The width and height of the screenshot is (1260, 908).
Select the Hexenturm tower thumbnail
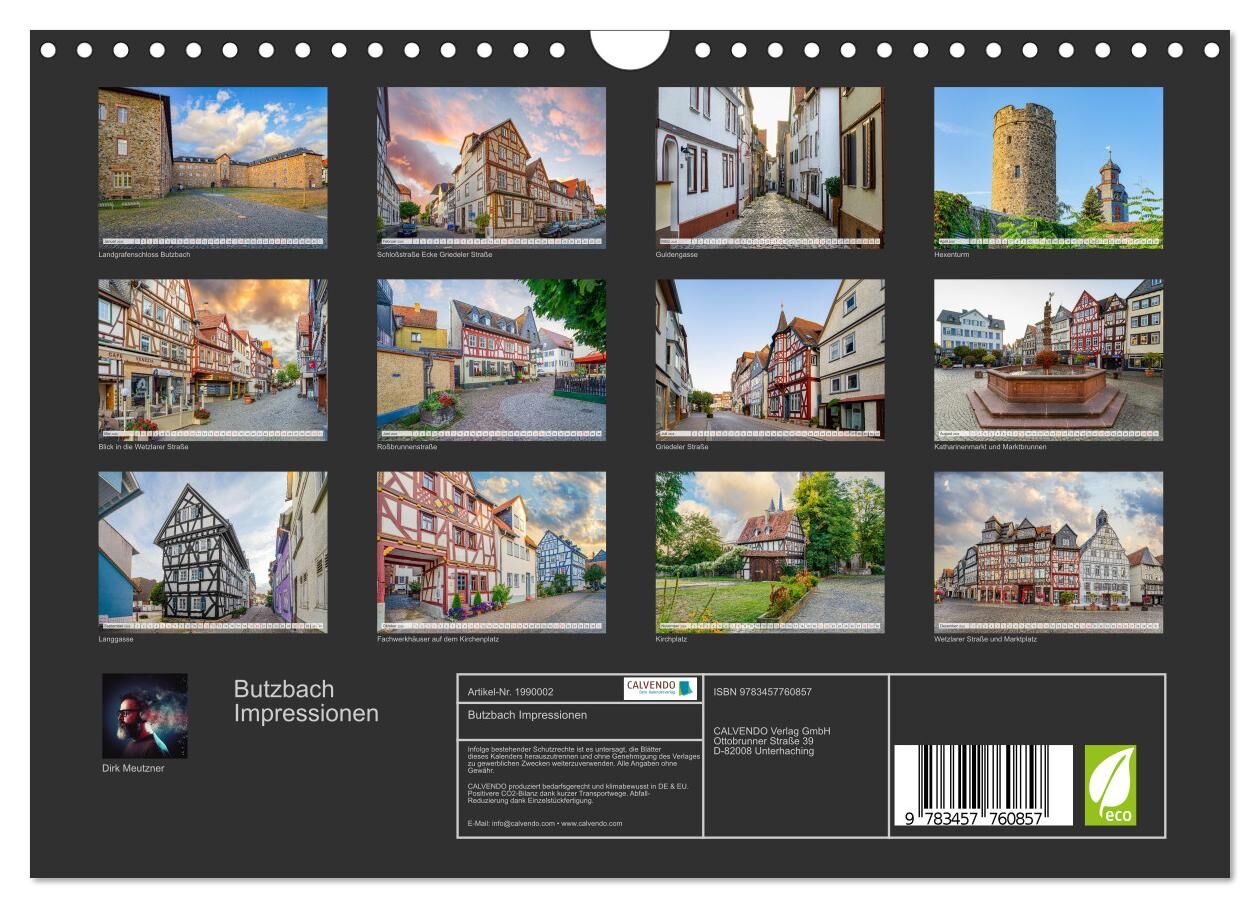tap(1048, 166)
